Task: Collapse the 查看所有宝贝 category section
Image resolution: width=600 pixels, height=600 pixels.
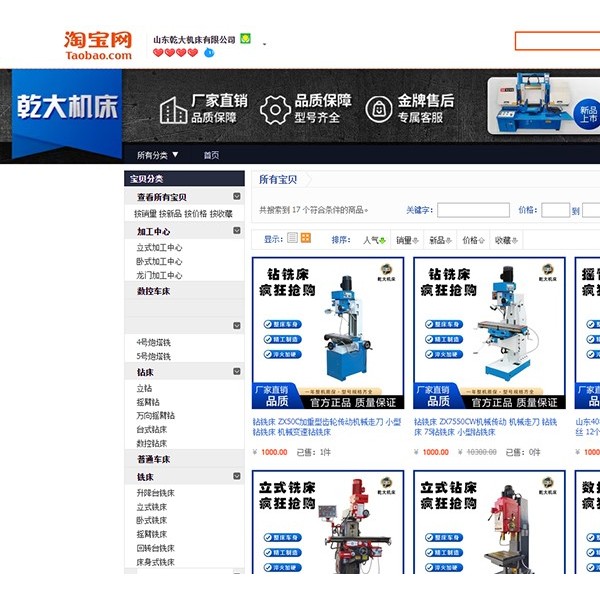Action: 237,196
